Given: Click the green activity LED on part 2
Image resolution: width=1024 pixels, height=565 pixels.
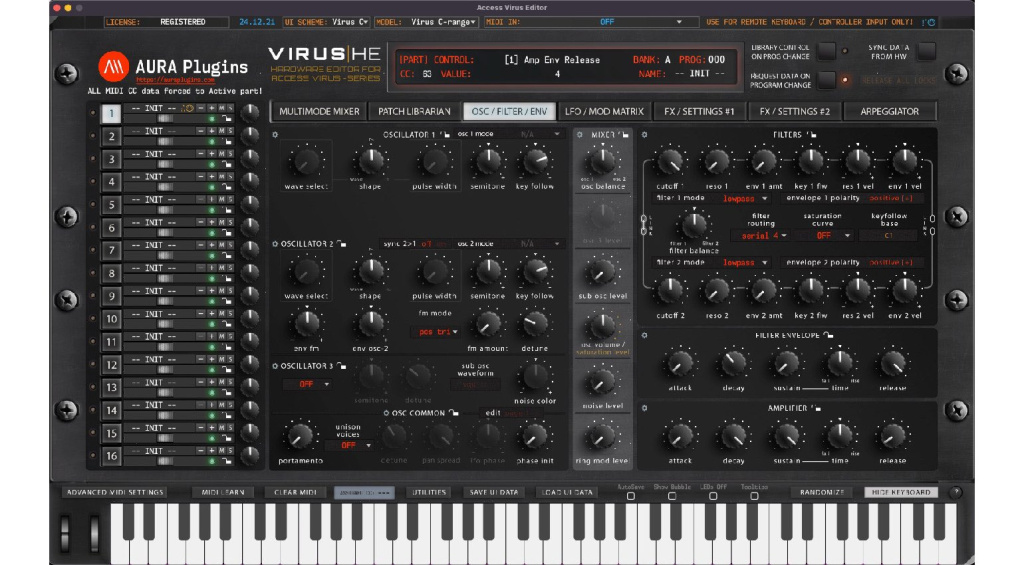Looking at the screenshot, I should coord(212,142).
